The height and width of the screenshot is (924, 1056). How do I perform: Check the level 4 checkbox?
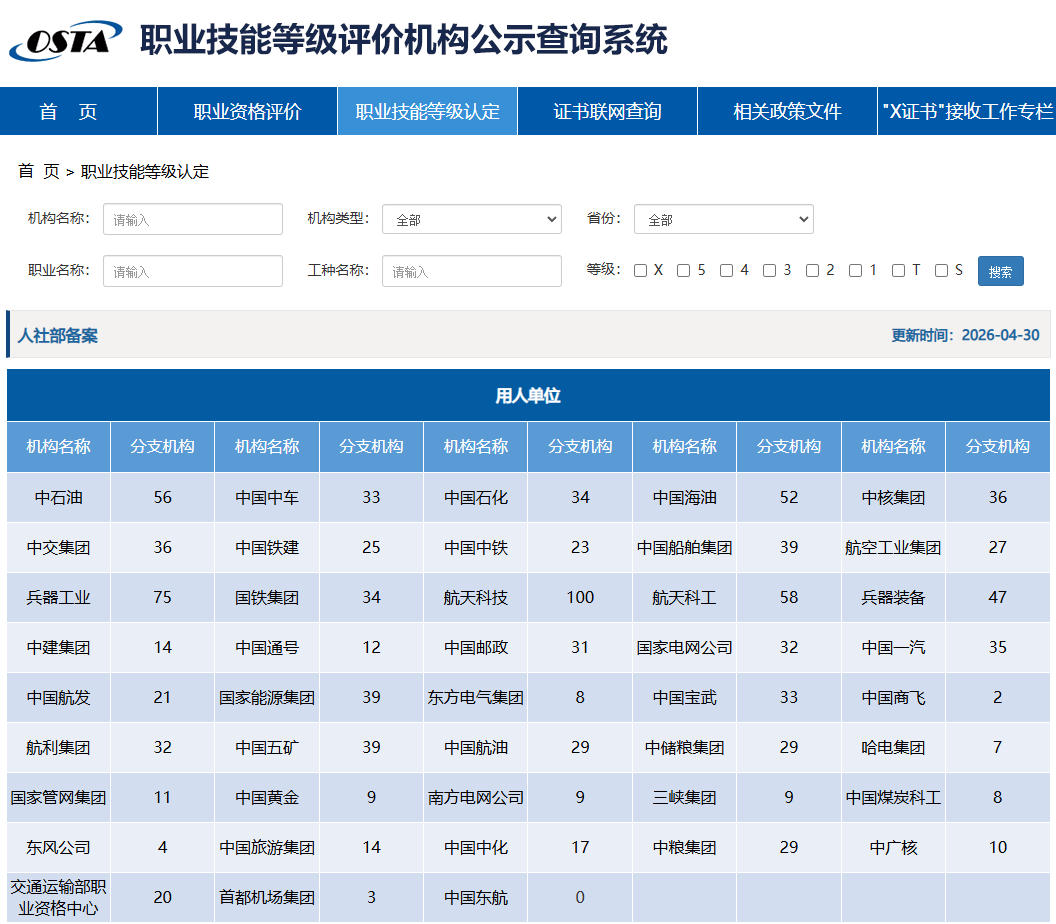click(x=727, y=270)
